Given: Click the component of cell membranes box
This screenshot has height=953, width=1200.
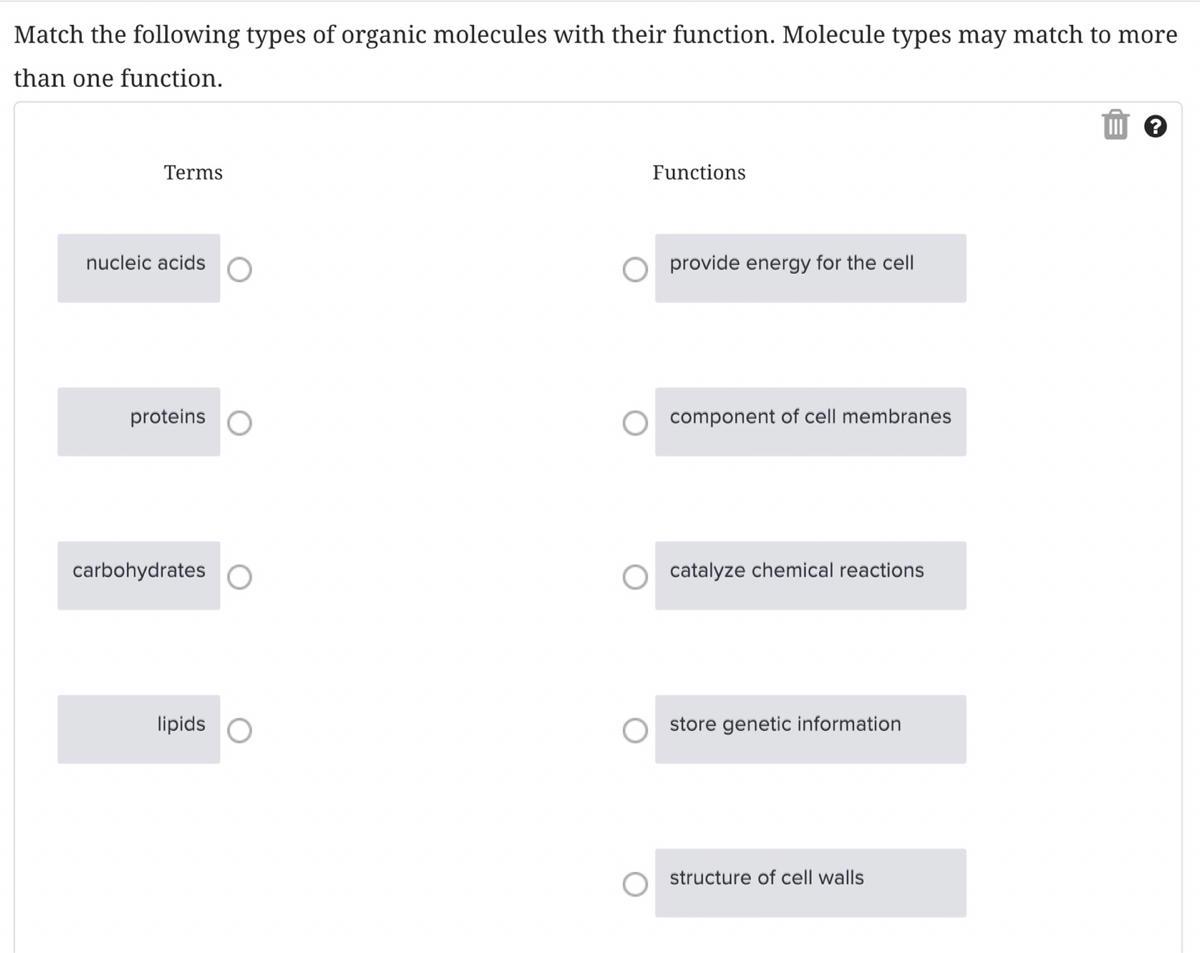Looking at the screenshot, I should pyautogui.click(x=810, y=421).
